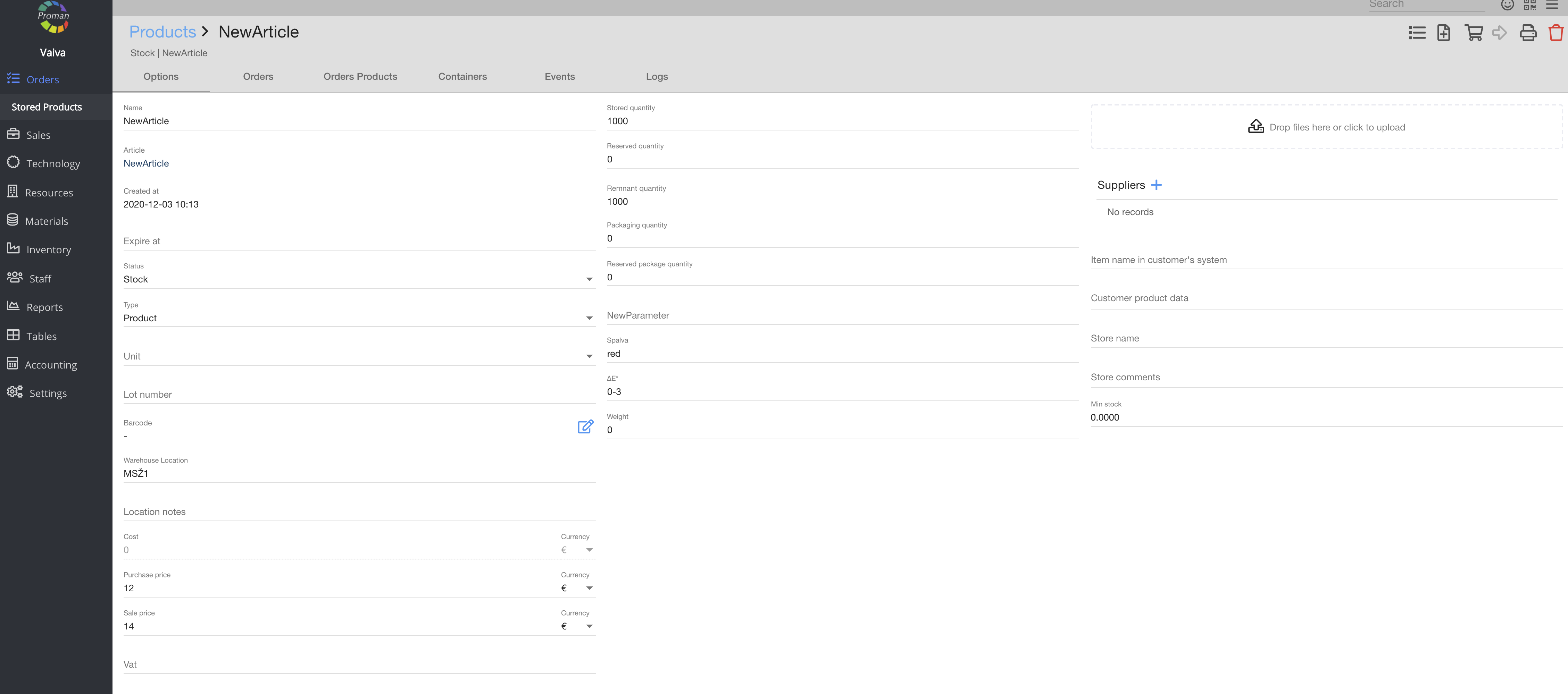Click the add document icon
The image size is (1568, 694).
[x=1443, y=33]
